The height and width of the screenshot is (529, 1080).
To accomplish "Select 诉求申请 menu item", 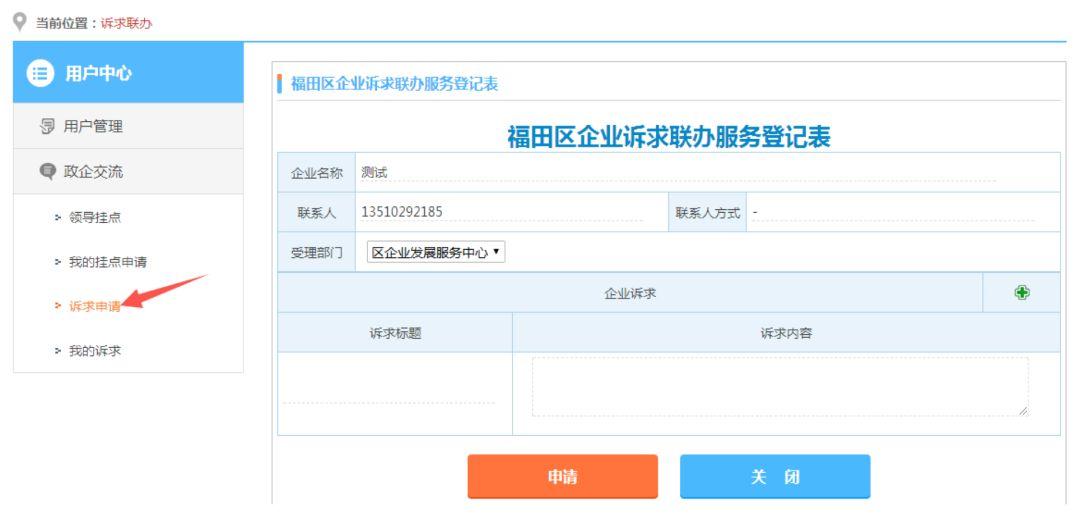I will [95, 307].
